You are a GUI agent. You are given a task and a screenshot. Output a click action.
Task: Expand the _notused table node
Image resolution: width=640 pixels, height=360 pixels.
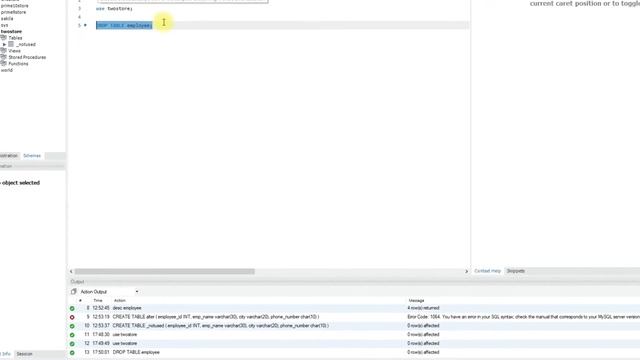4,44
